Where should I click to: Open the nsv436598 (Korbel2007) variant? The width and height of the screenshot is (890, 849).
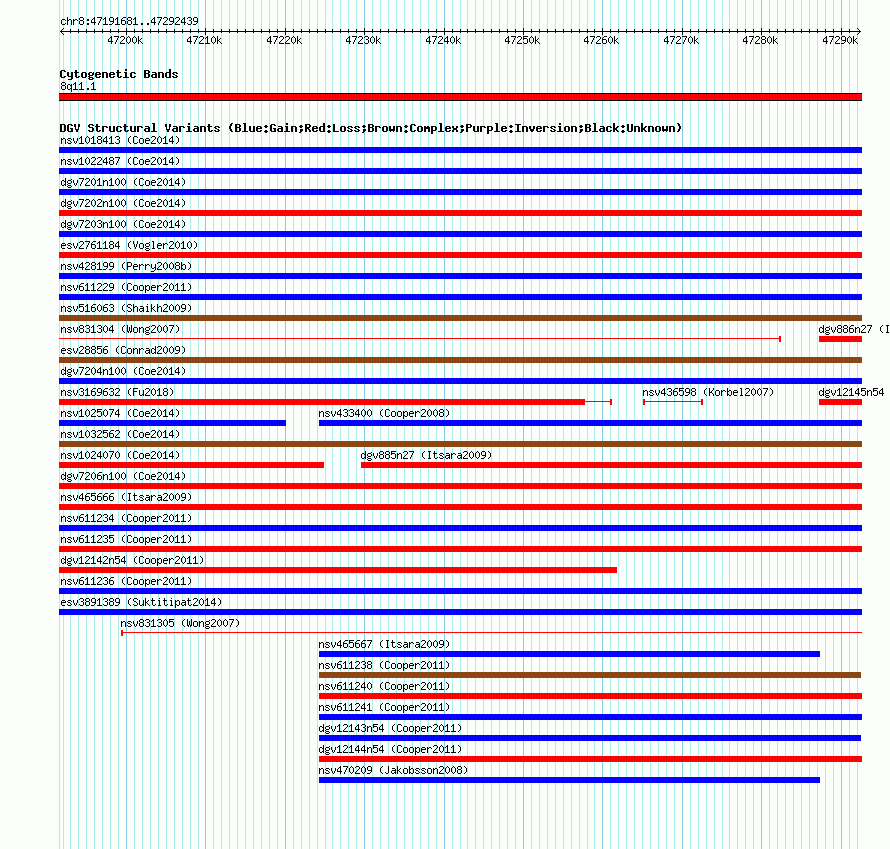[708, 392]
